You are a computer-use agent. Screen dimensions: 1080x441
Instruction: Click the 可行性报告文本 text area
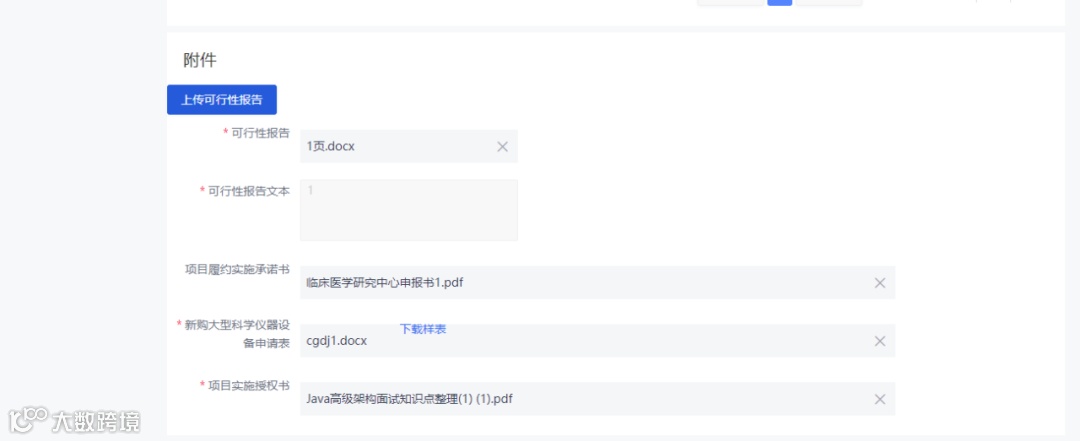[x=408, y=210]
